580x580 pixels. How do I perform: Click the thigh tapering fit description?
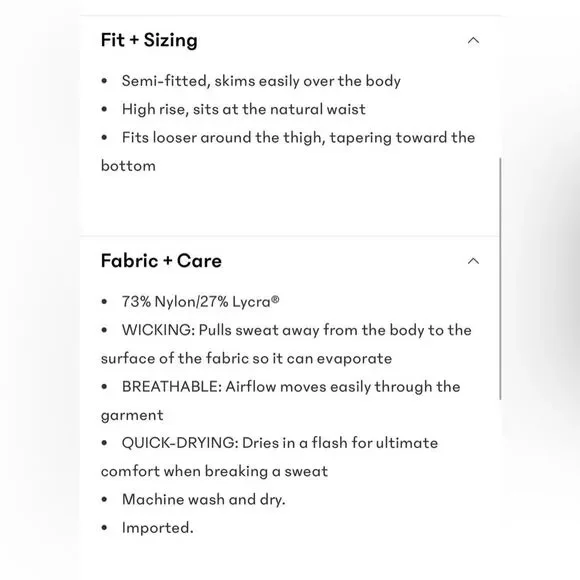click(x=288, y=152)
